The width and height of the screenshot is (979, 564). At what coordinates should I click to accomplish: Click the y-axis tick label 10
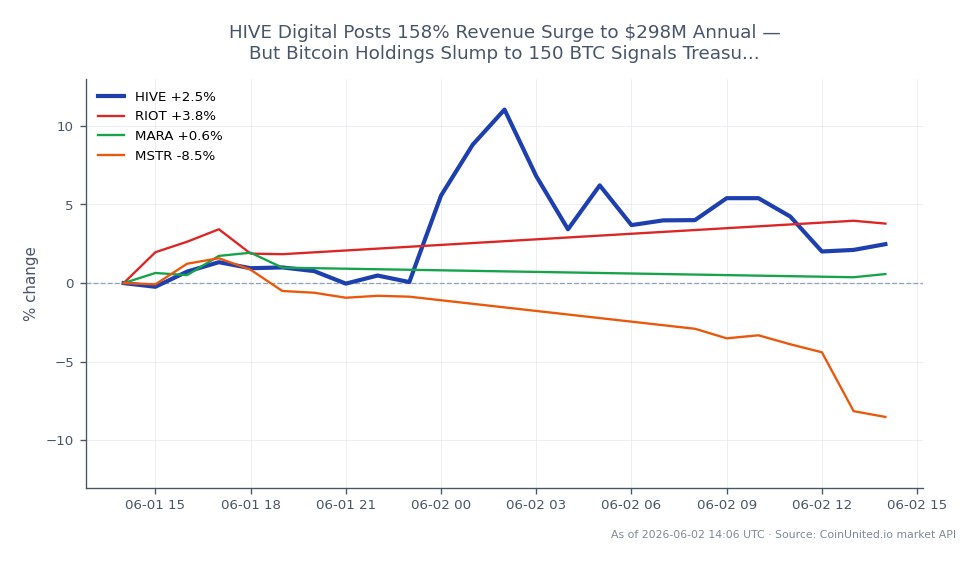pyautogui.click(x=65, y=127)
